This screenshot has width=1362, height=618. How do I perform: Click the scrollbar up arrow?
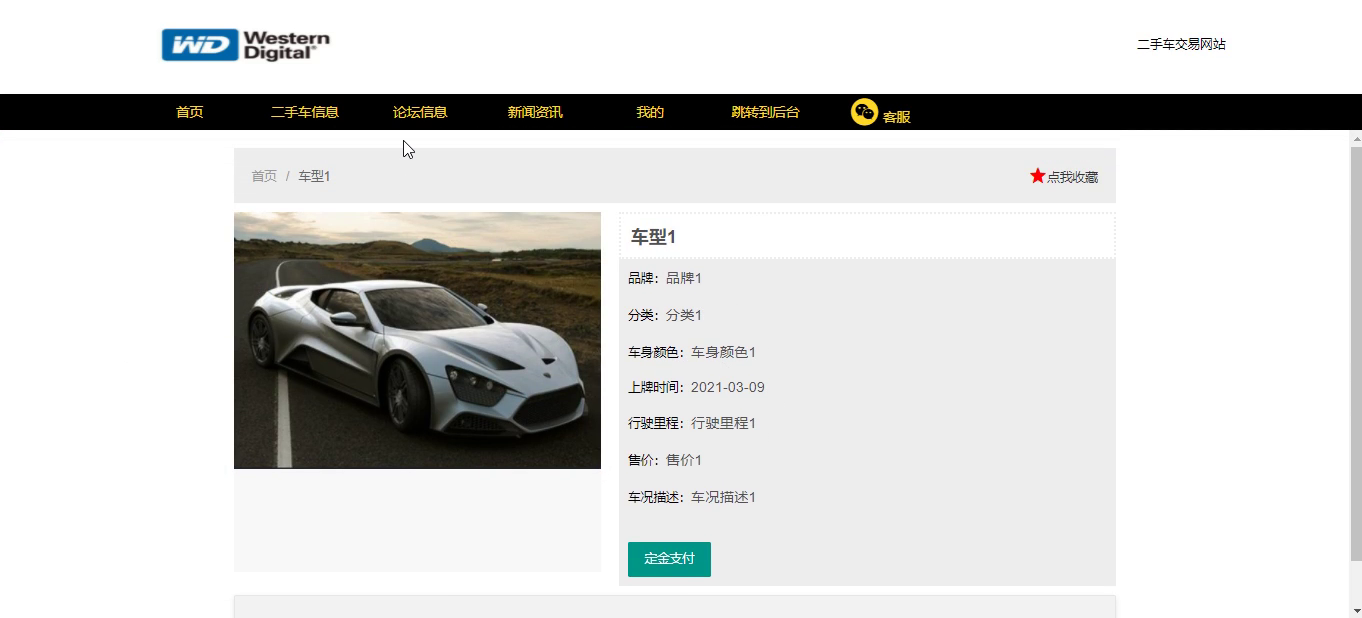pos(1356,139)
